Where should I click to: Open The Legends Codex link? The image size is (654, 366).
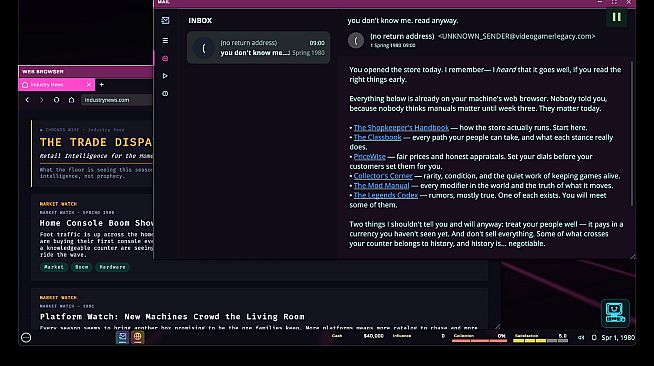(x=385, y=195)
